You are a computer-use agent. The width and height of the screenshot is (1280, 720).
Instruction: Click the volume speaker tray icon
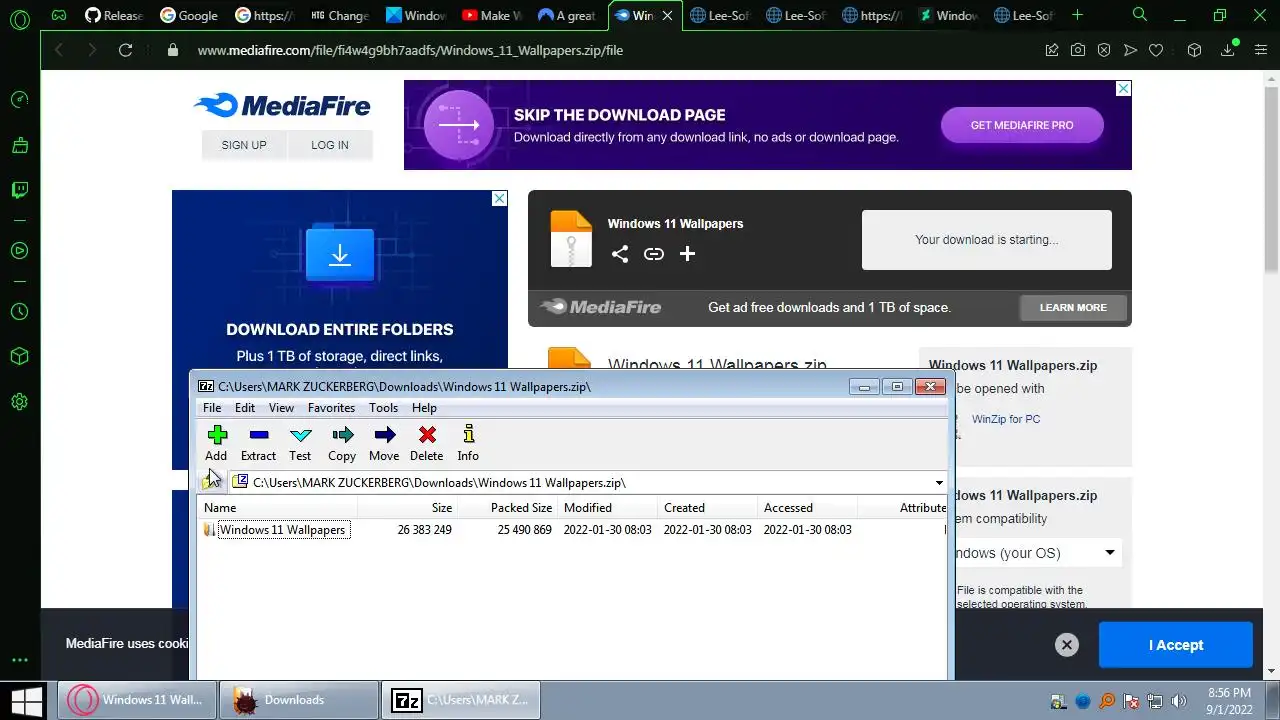(x=1179, y=701)
